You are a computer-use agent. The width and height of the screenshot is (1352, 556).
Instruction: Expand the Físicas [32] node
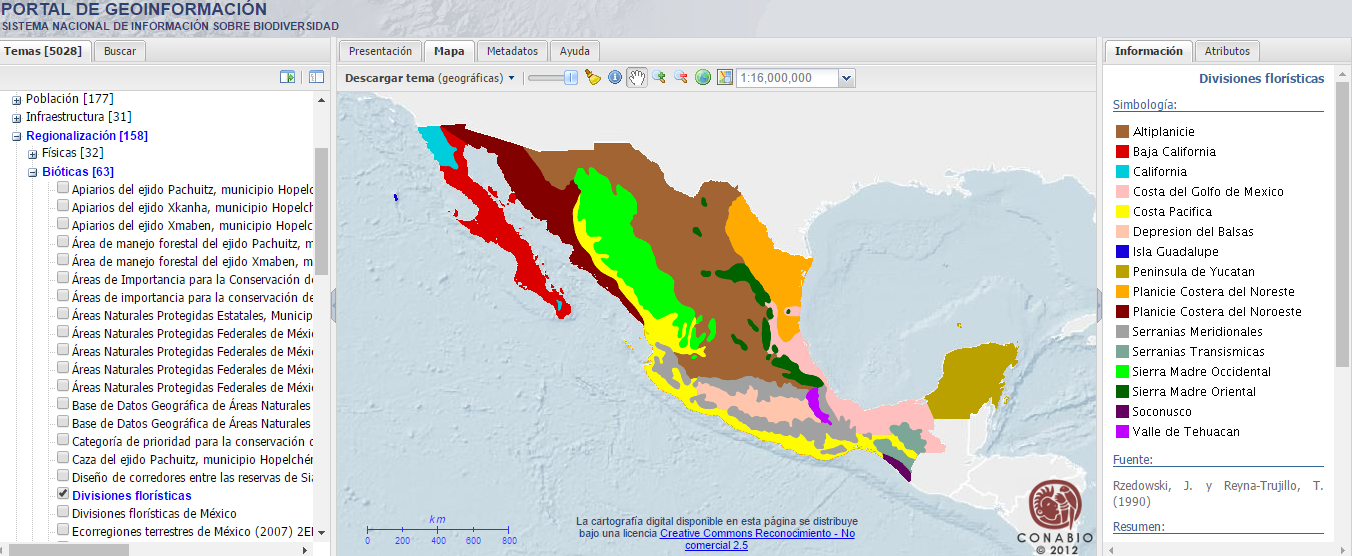point(32,154)
